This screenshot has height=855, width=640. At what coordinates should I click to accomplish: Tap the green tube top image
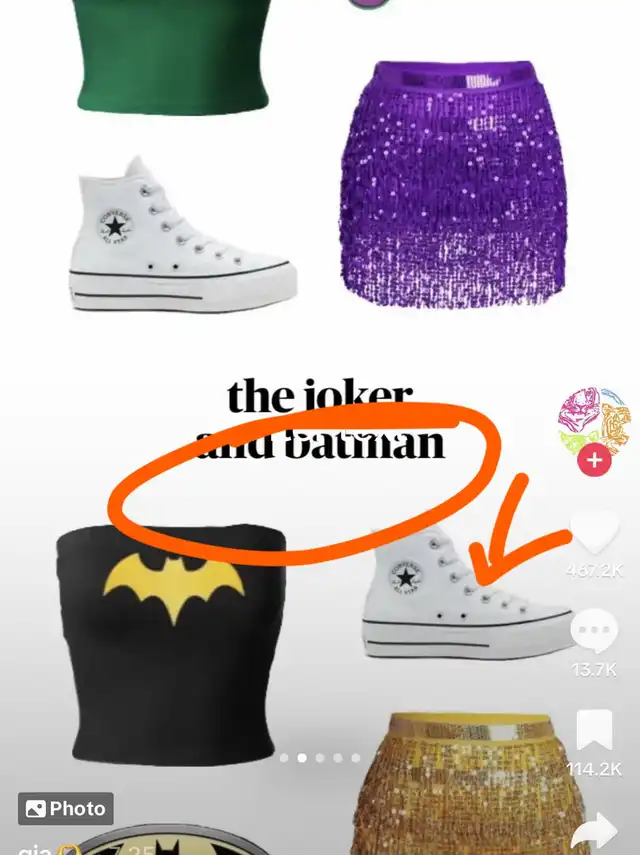[x=172, y=56]
